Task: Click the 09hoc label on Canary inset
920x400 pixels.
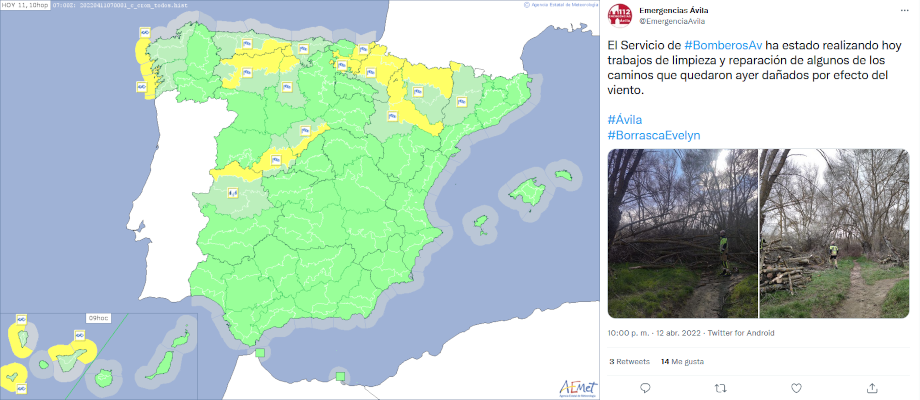Action: coord(97,318)
